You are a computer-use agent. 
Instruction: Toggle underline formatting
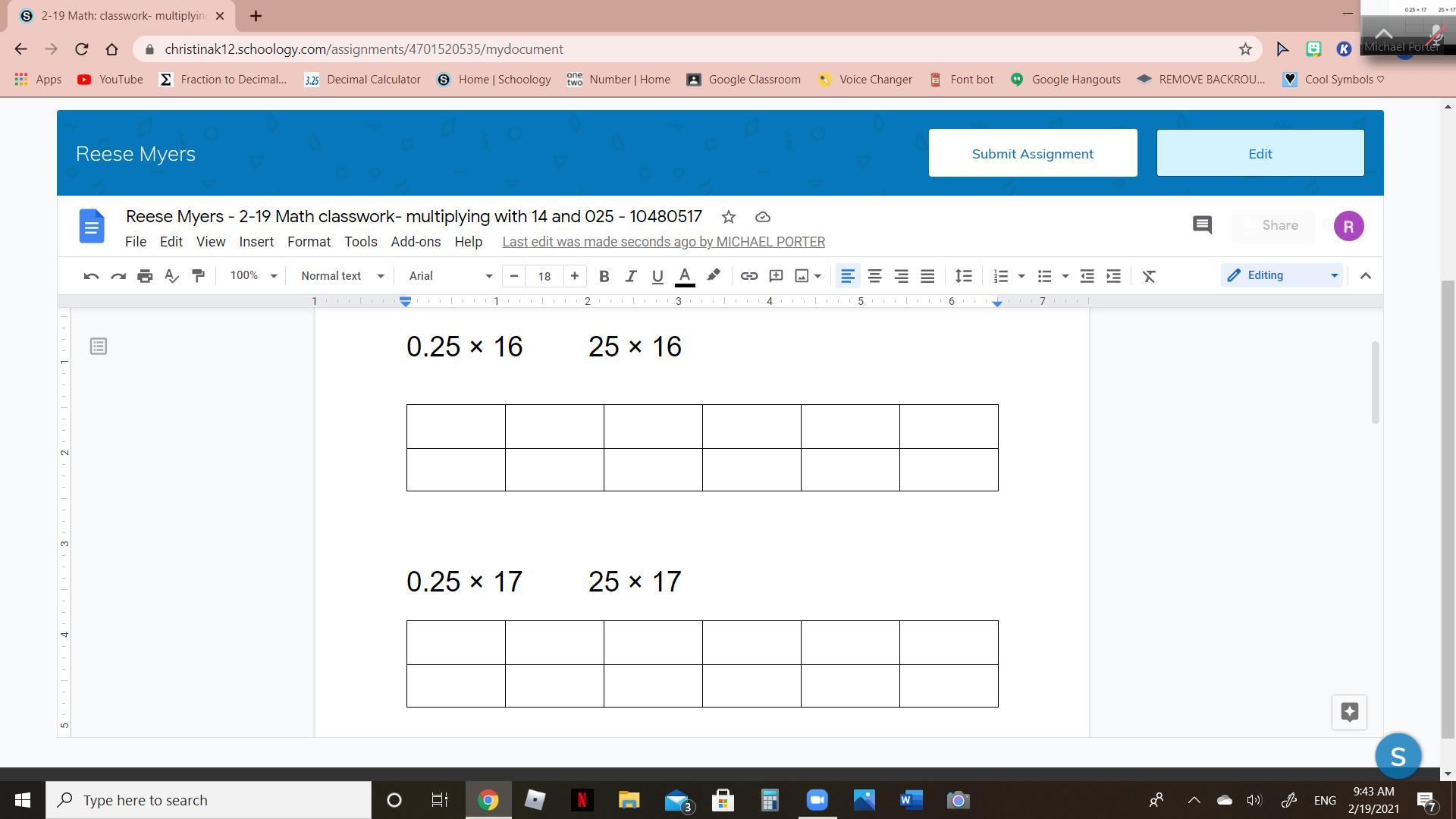point(657,276)
